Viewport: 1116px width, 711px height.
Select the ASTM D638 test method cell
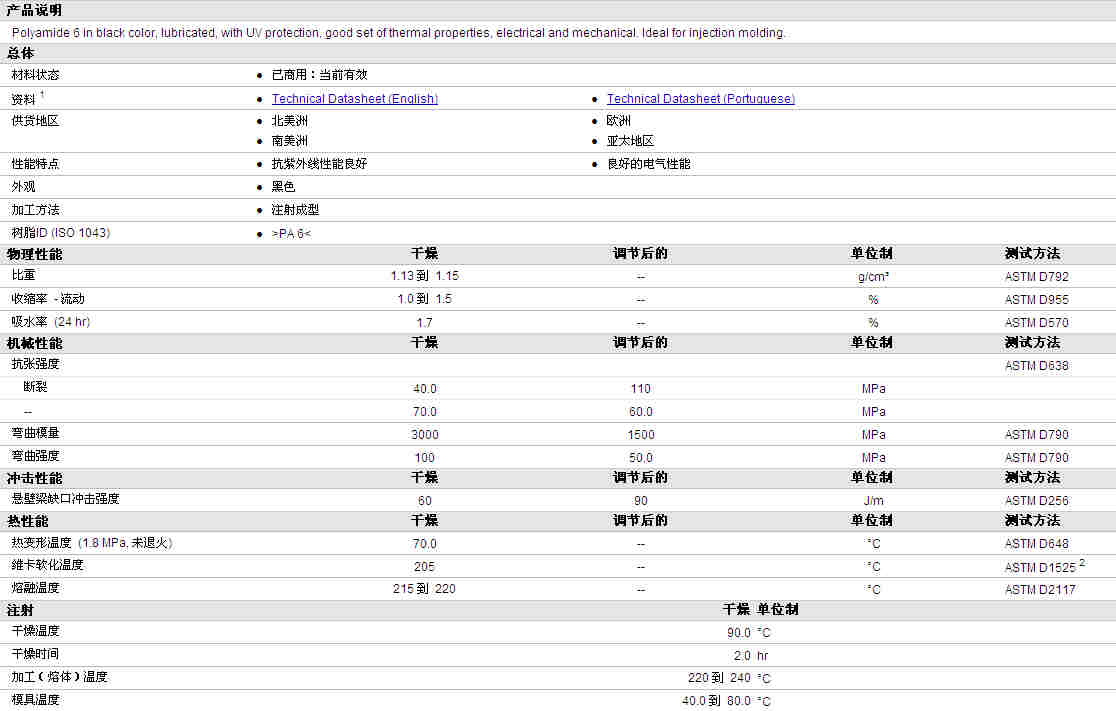tap(1036, 366)
